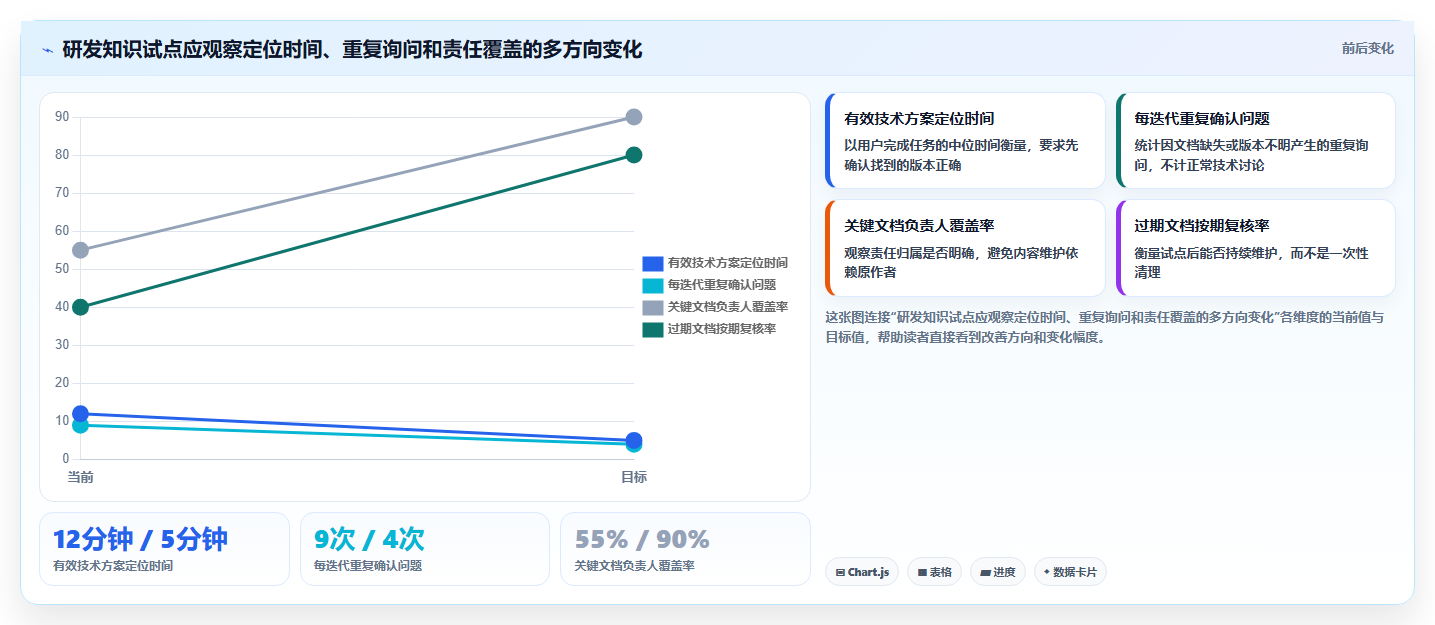Click legend label 过期文档按期复核率

722,329
